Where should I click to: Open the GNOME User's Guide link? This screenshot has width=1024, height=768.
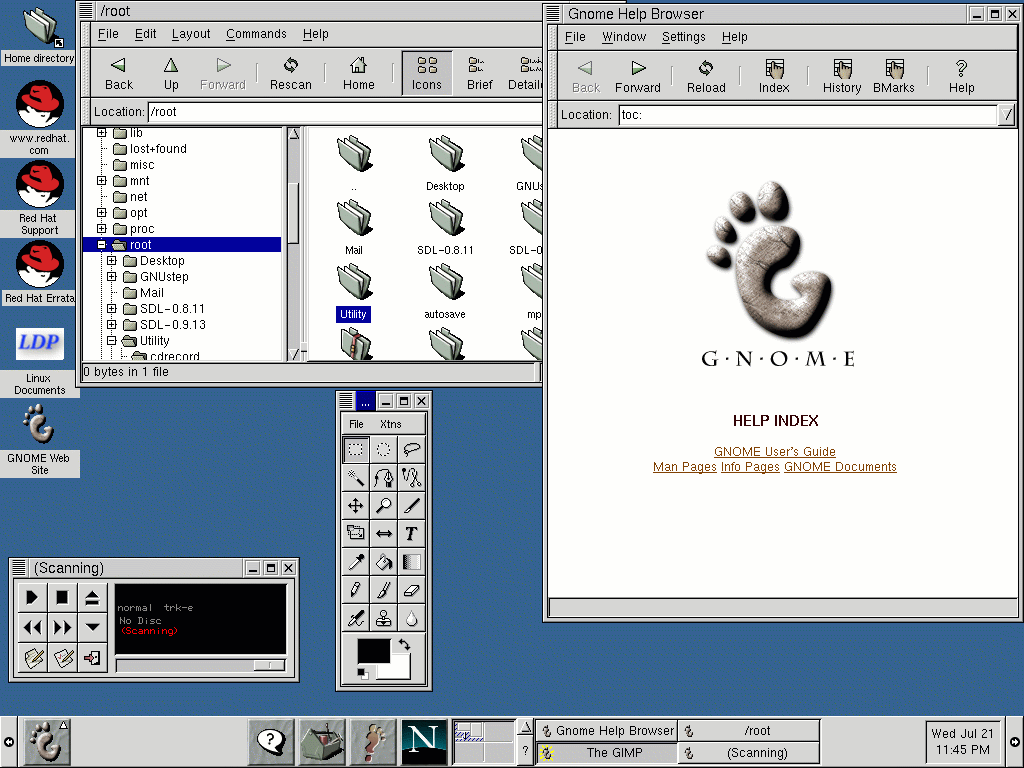[x=774, y=452]
